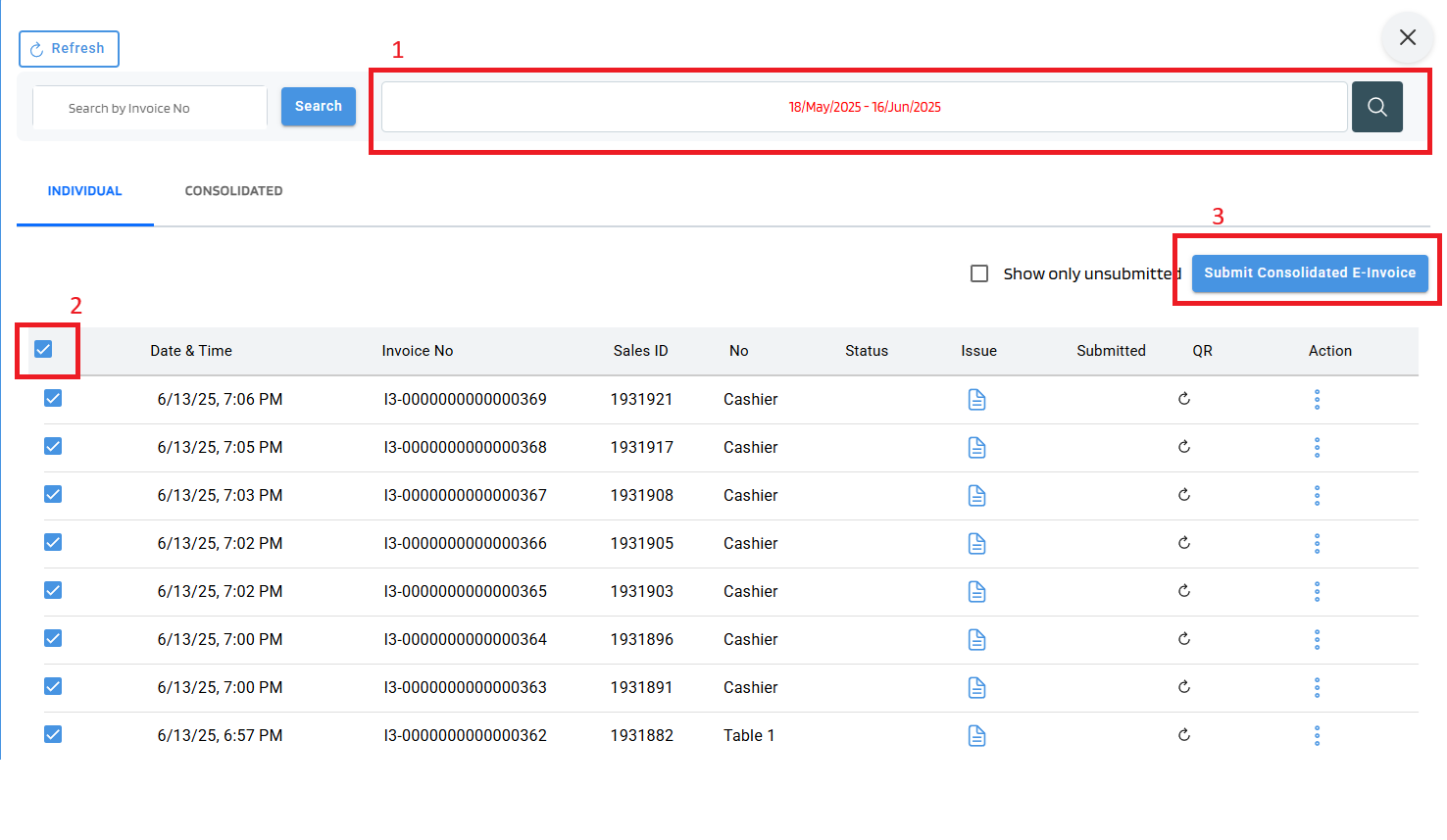This screenshot has width=1447, height=840.
Task: Click Sales ID 1931908
Action: (x=642, y=495)
